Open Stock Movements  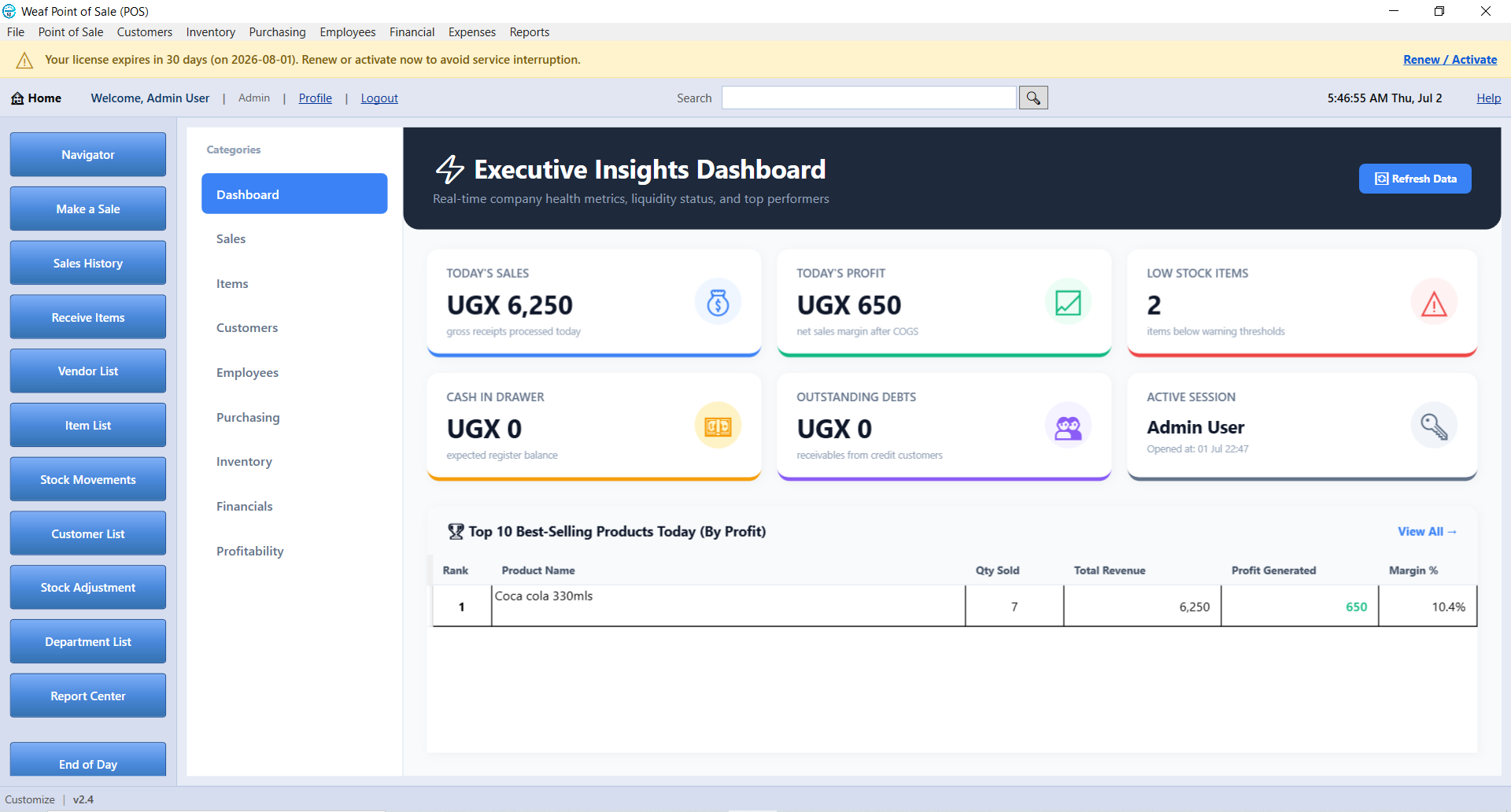pyautogui.click(x=88, y=479)
